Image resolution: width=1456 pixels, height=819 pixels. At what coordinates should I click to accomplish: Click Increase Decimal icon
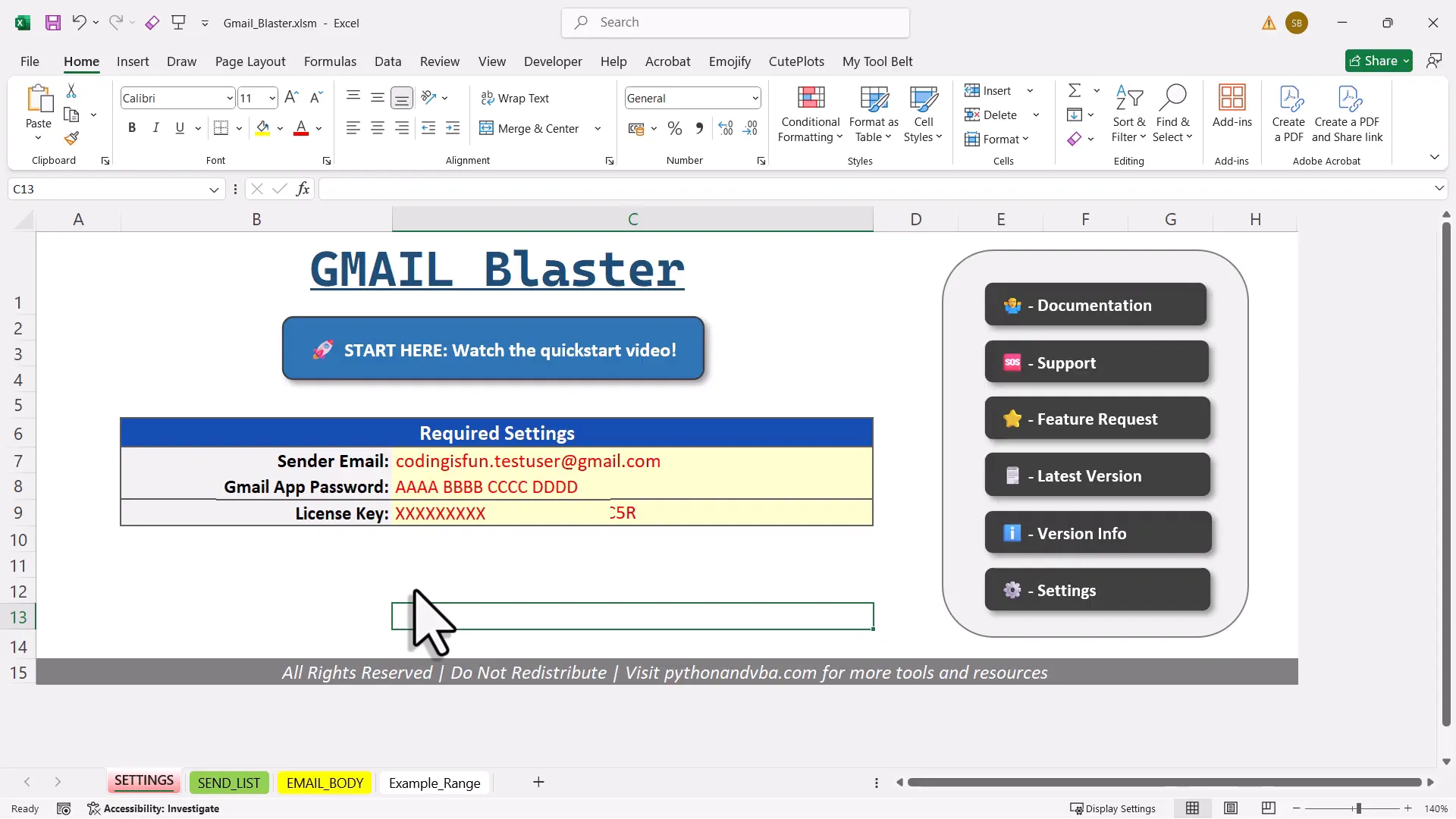tap(725, 128)
